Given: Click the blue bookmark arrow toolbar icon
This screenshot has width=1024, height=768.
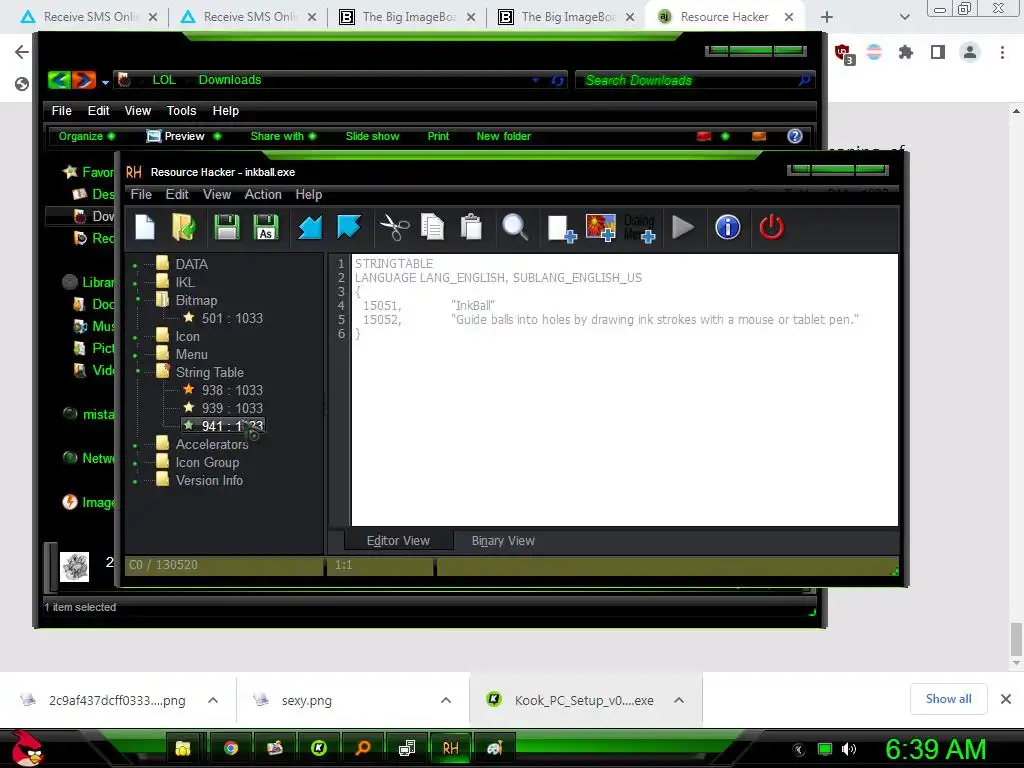Looking at the screenshot, I should pos(349,228).
